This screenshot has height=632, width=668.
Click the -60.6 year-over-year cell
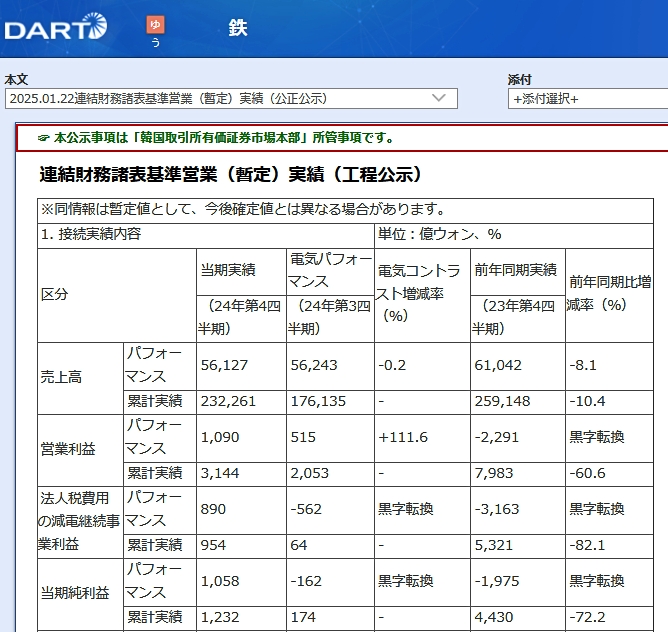586,473
